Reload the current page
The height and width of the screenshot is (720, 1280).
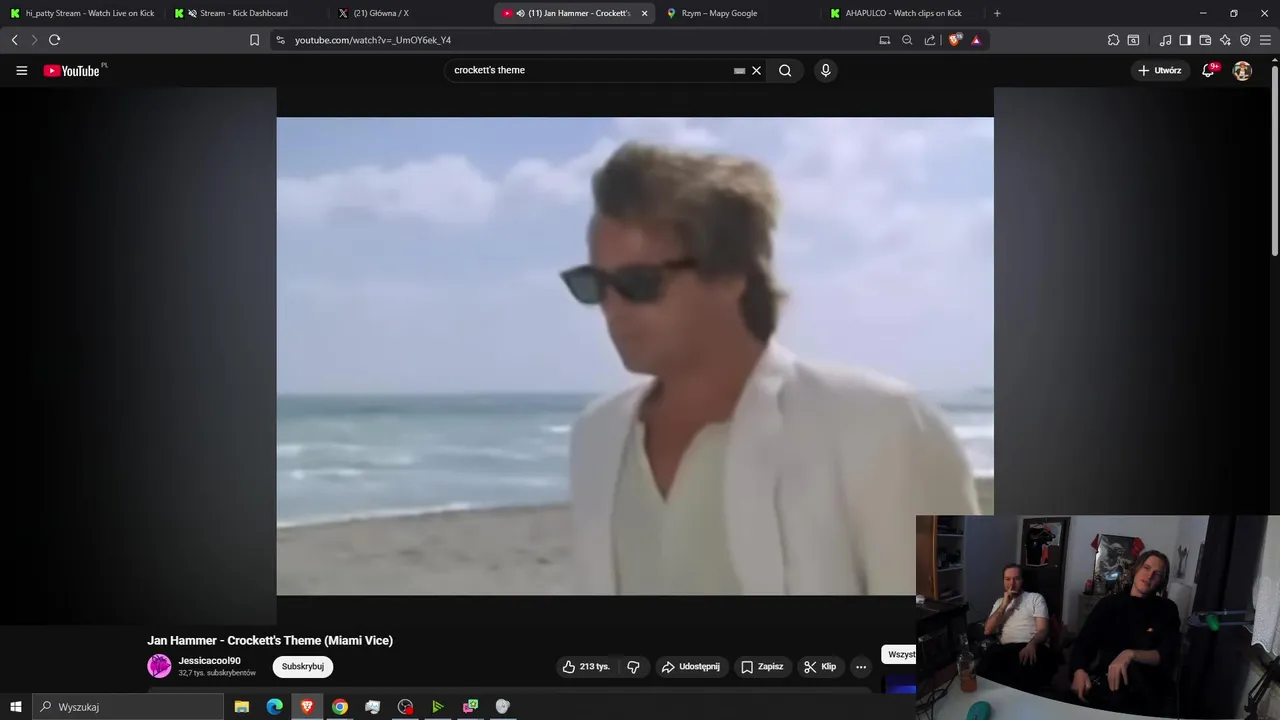(54, 40)
